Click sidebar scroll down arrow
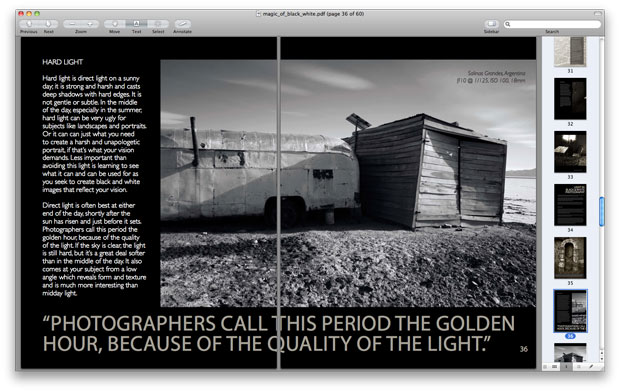This screenshot has height=392, width=620. [x=601, y=358]
